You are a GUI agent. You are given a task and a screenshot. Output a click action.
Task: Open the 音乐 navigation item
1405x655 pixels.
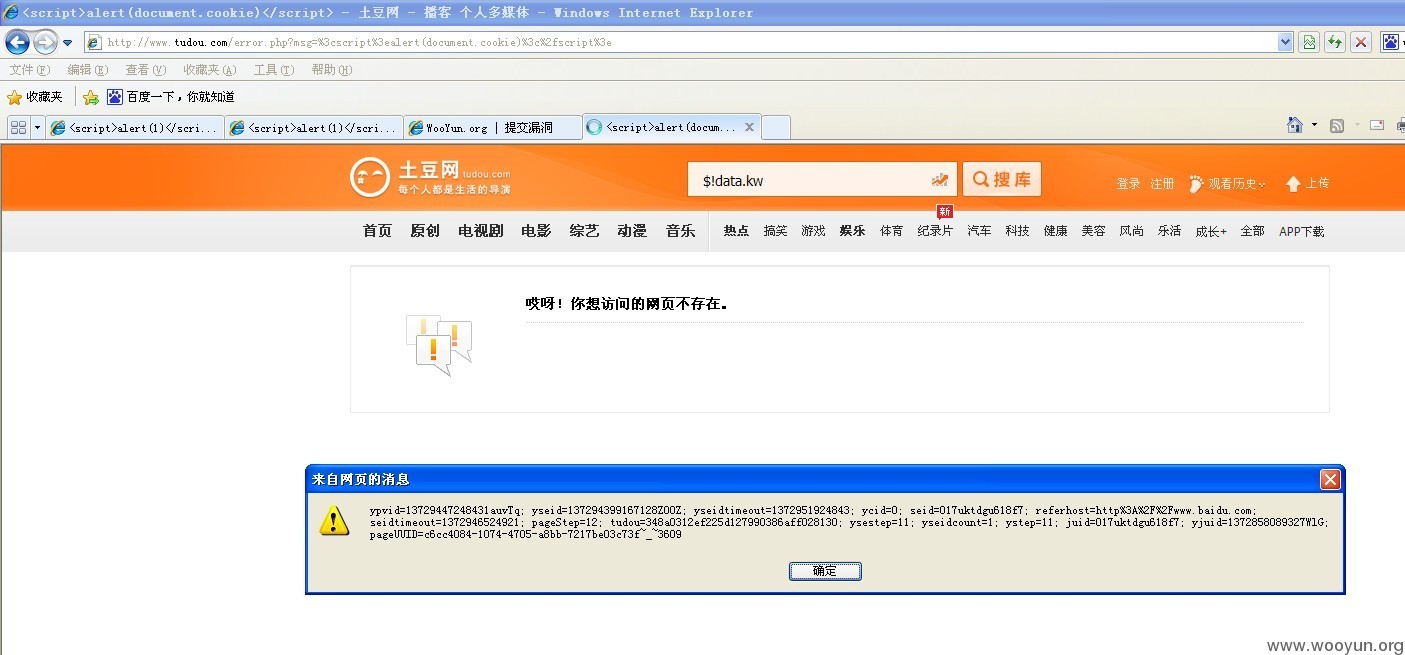(680, 231)
